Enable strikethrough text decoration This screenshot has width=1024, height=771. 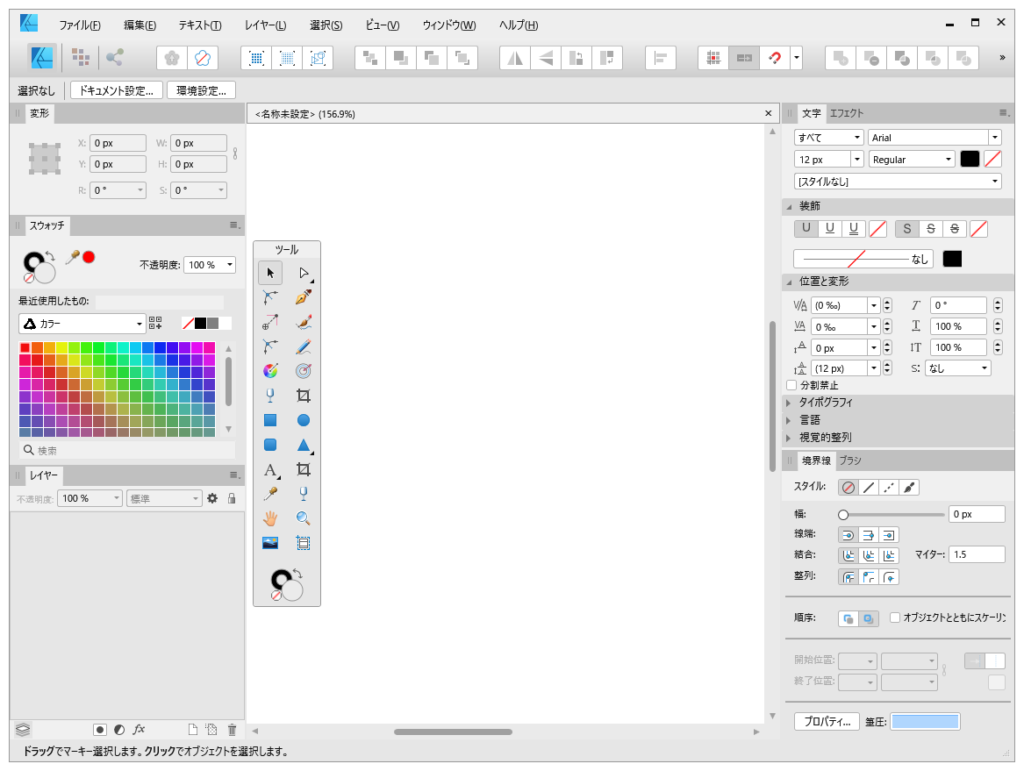click(x=930, y=228)
